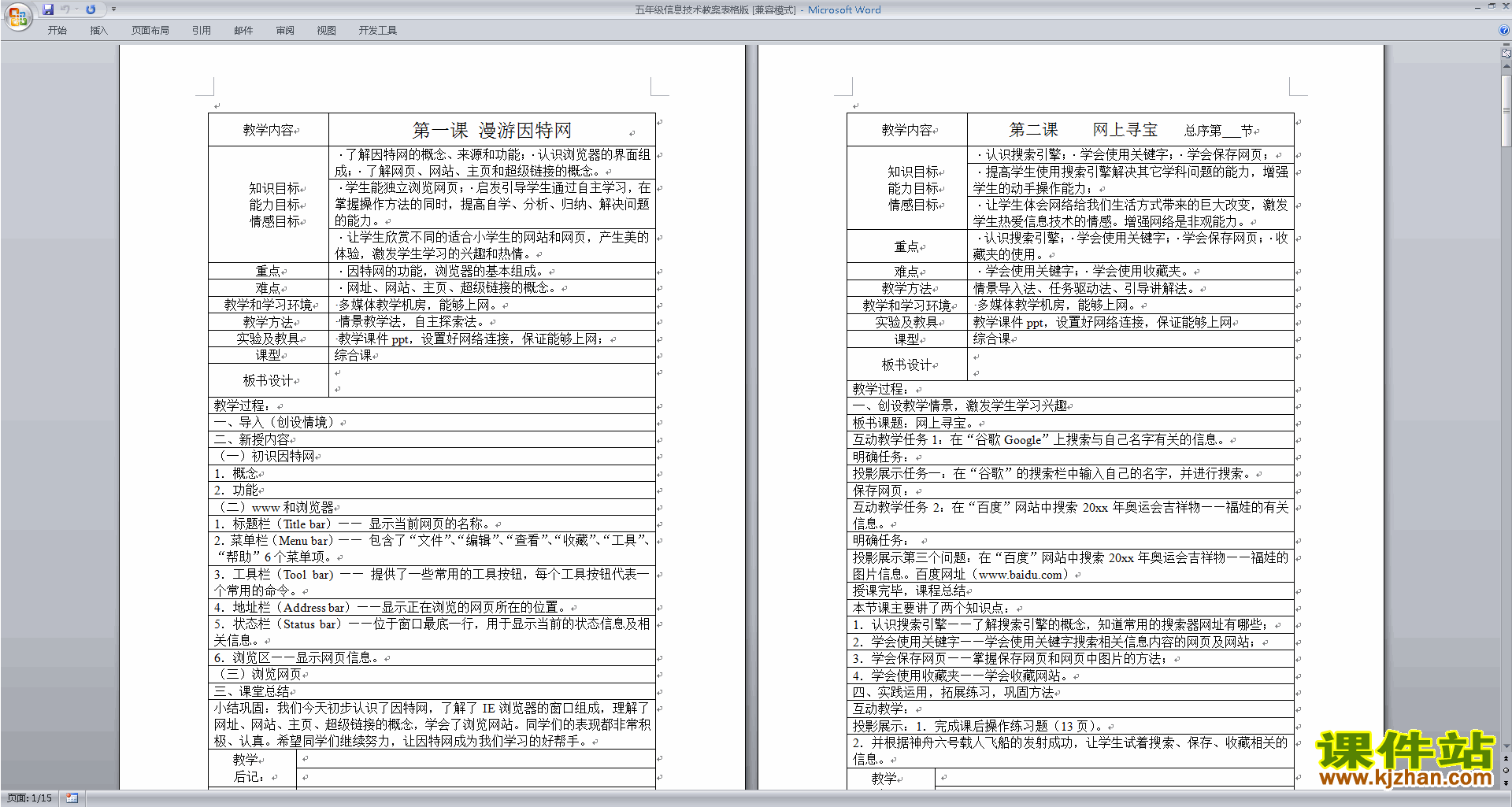Open the 开始 ribbon tab
Image resolution: width=1512 pixels, height=807 pixels.
coord(57,30)
